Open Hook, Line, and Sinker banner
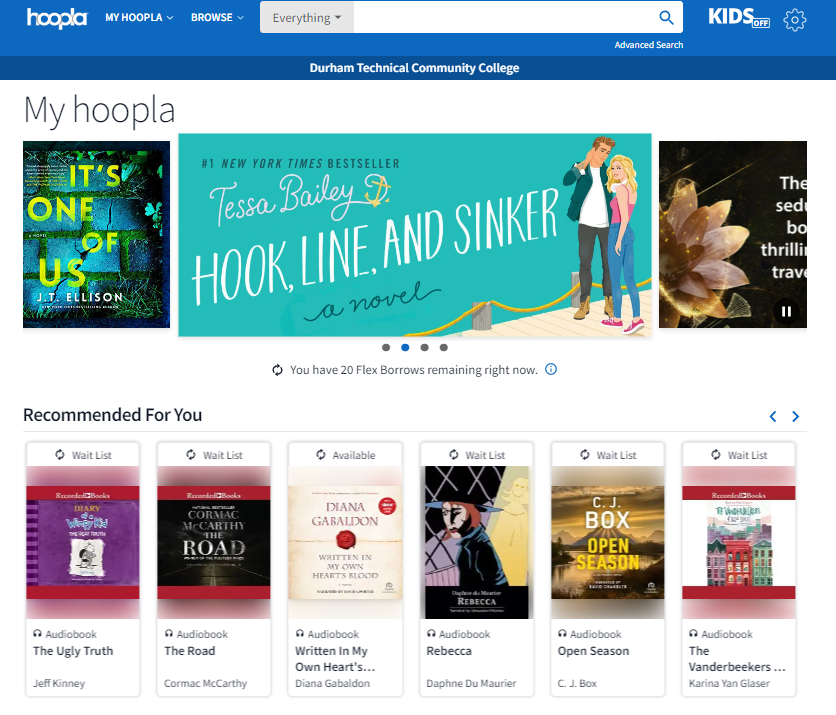 415,235
